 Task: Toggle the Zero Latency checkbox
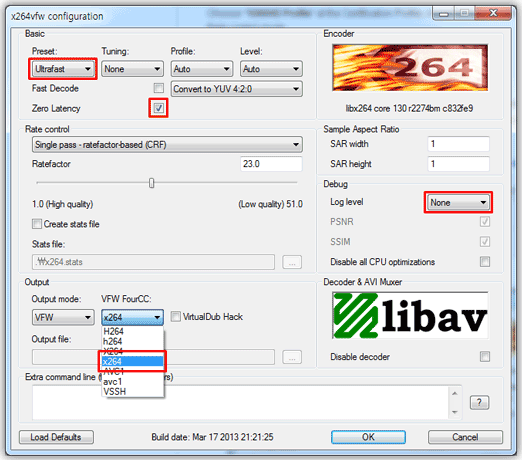coord(159,108)
